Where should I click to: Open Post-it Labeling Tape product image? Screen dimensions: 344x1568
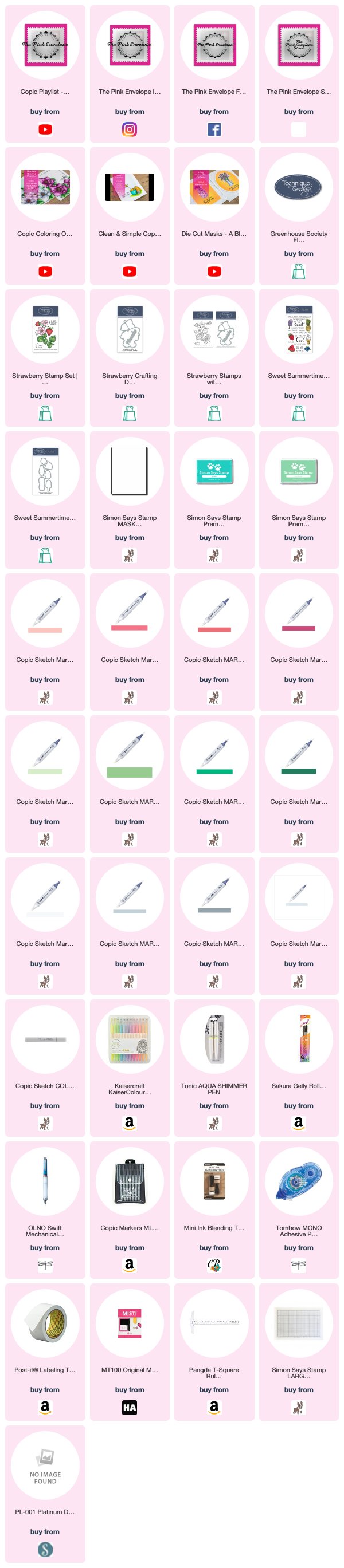(45, 1323)
